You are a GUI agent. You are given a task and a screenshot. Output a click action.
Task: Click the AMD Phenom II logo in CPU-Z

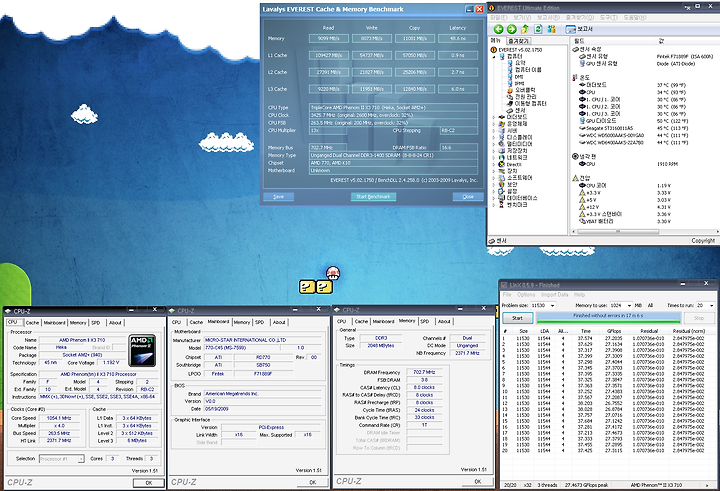(142, 350)
